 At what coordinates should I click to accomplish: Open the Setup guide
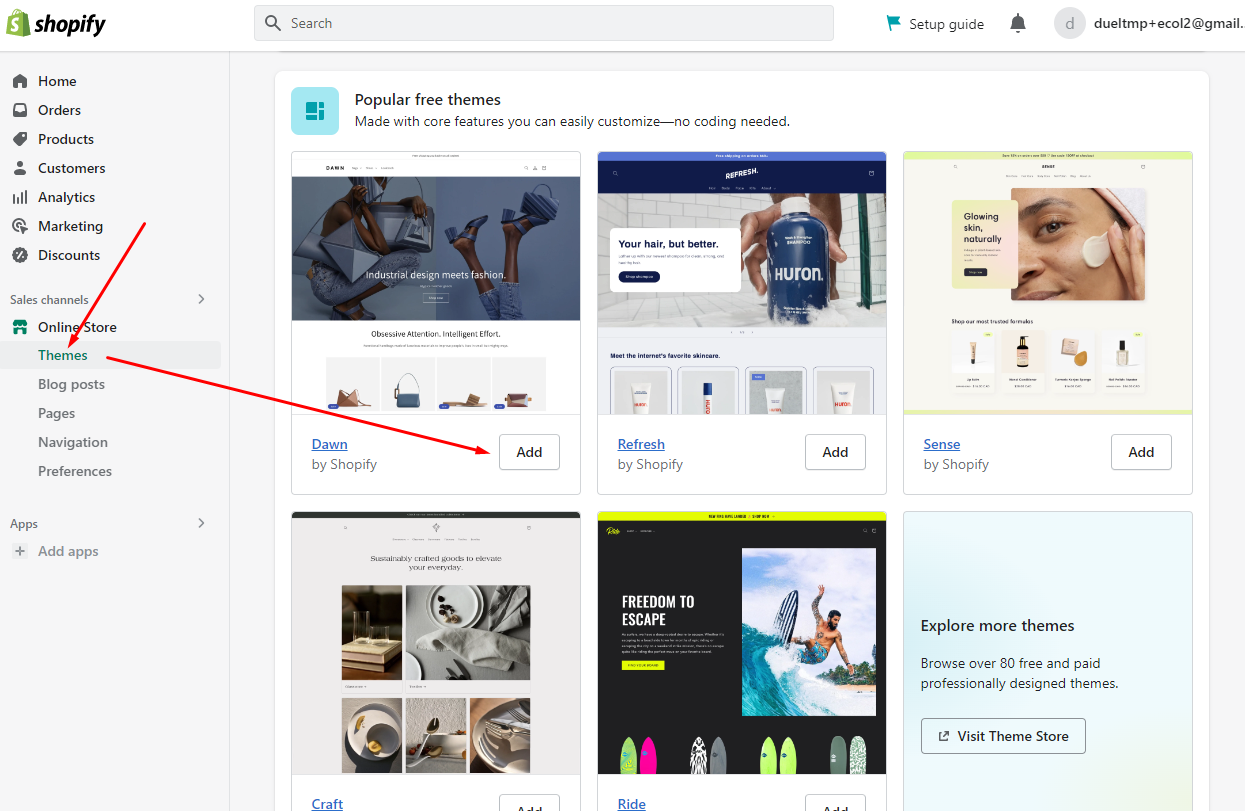click(x=935, y=24)
